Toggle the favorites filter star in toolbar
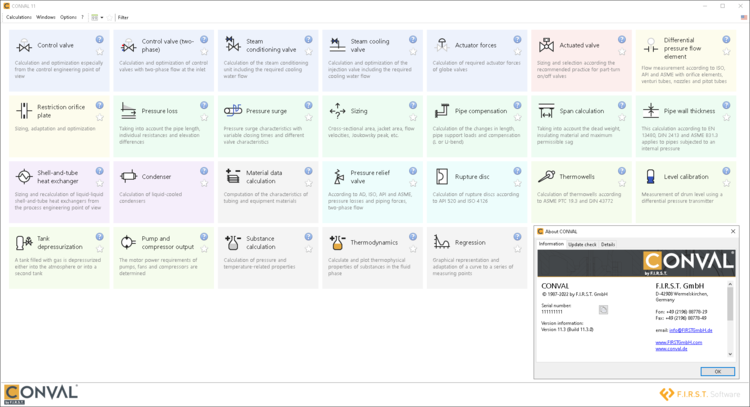 click(110, 17)
